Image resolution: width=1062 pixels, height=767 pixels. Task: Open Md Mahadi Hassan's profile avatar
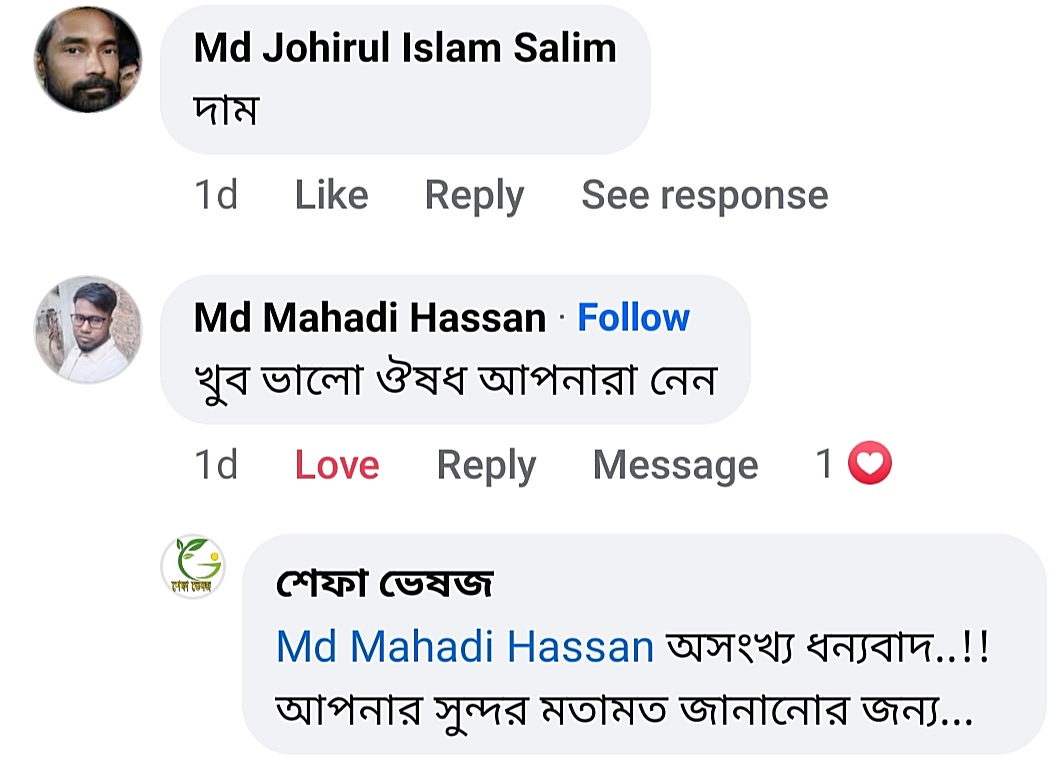point(88,330)
